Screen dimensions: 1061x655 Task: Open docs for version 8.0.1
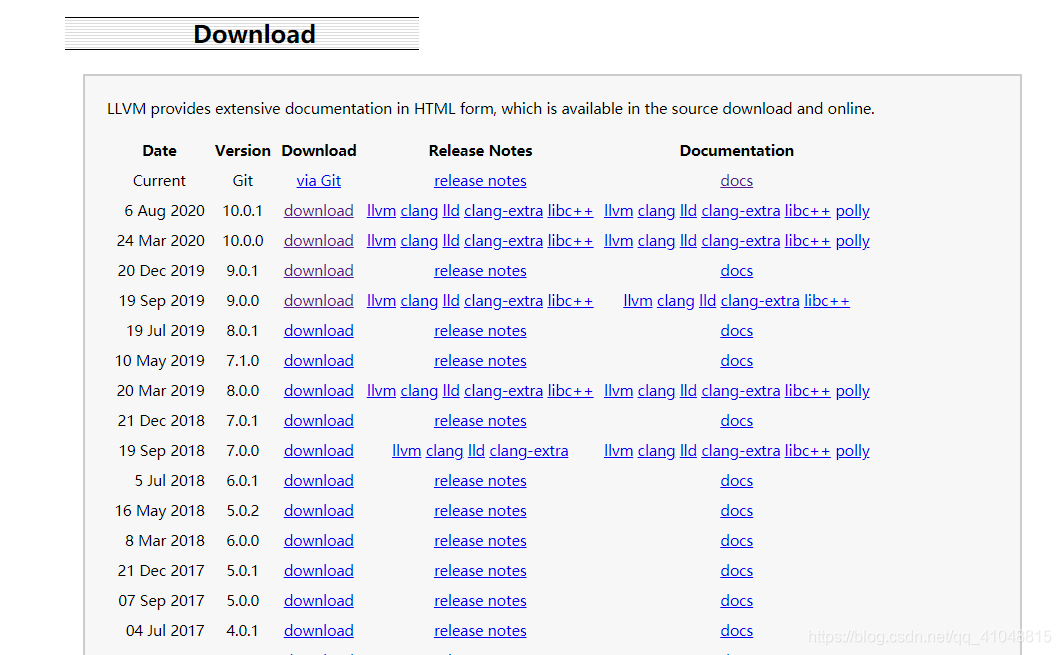click(736, 331)
